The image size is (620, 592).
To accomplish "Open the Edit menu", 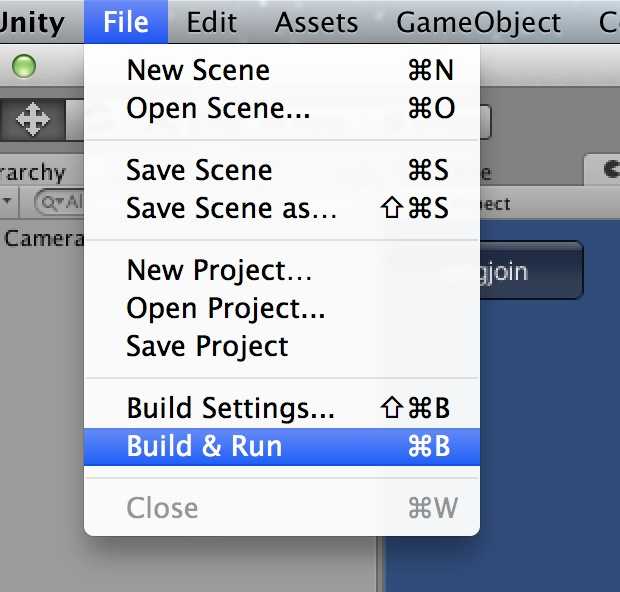I will [x=212, y=22].
